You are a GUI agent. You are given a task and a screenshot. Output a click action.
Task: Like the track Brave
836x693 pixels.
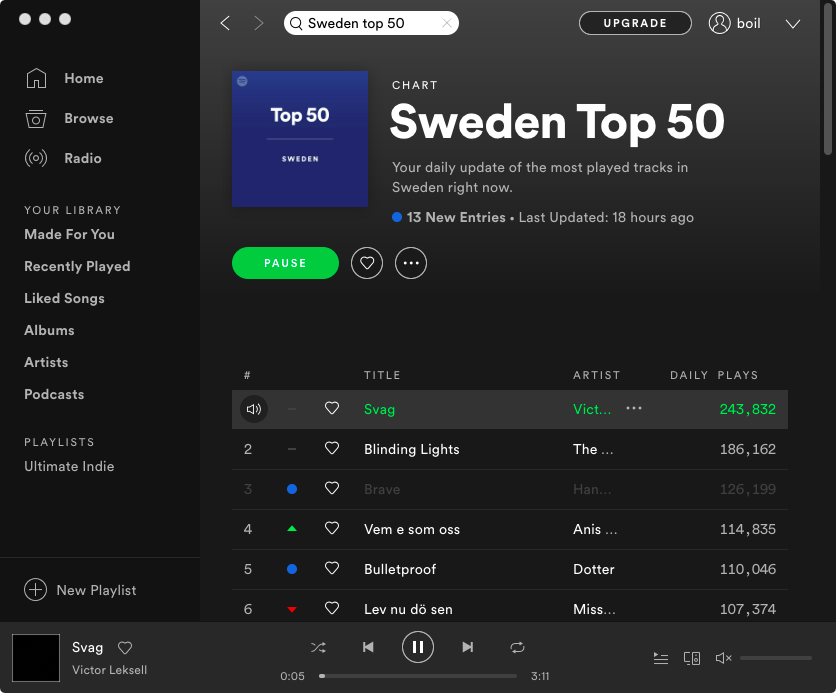[x=332, y=488]
